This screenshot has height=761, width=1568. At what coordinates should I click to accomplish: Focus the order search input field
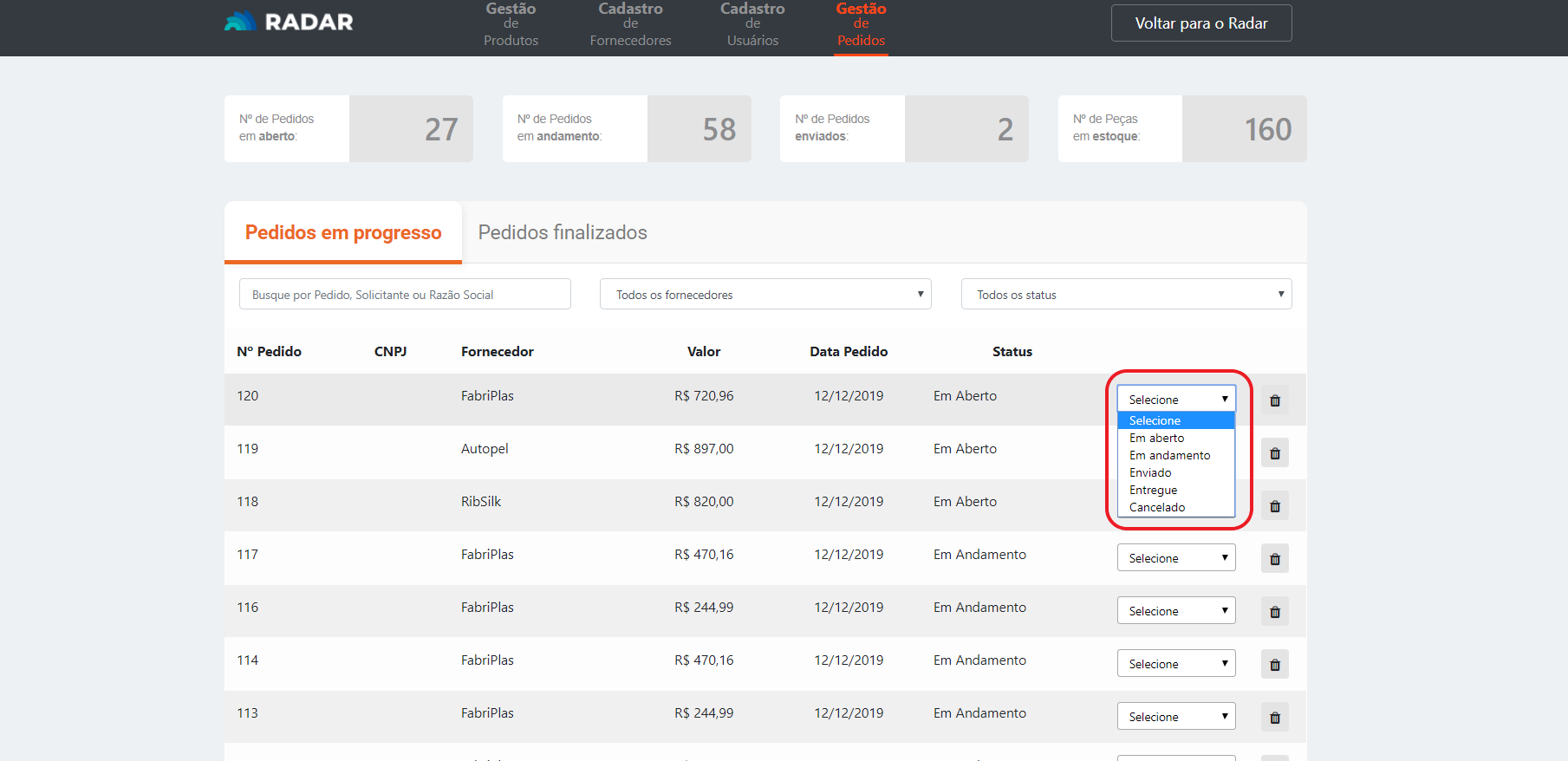point(405,295)
